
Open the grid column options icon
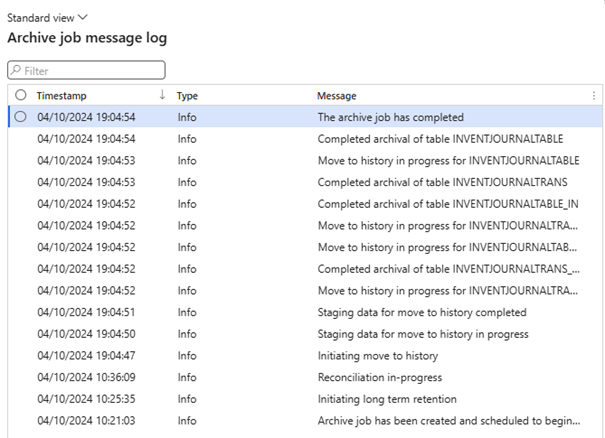pos(593,96)
